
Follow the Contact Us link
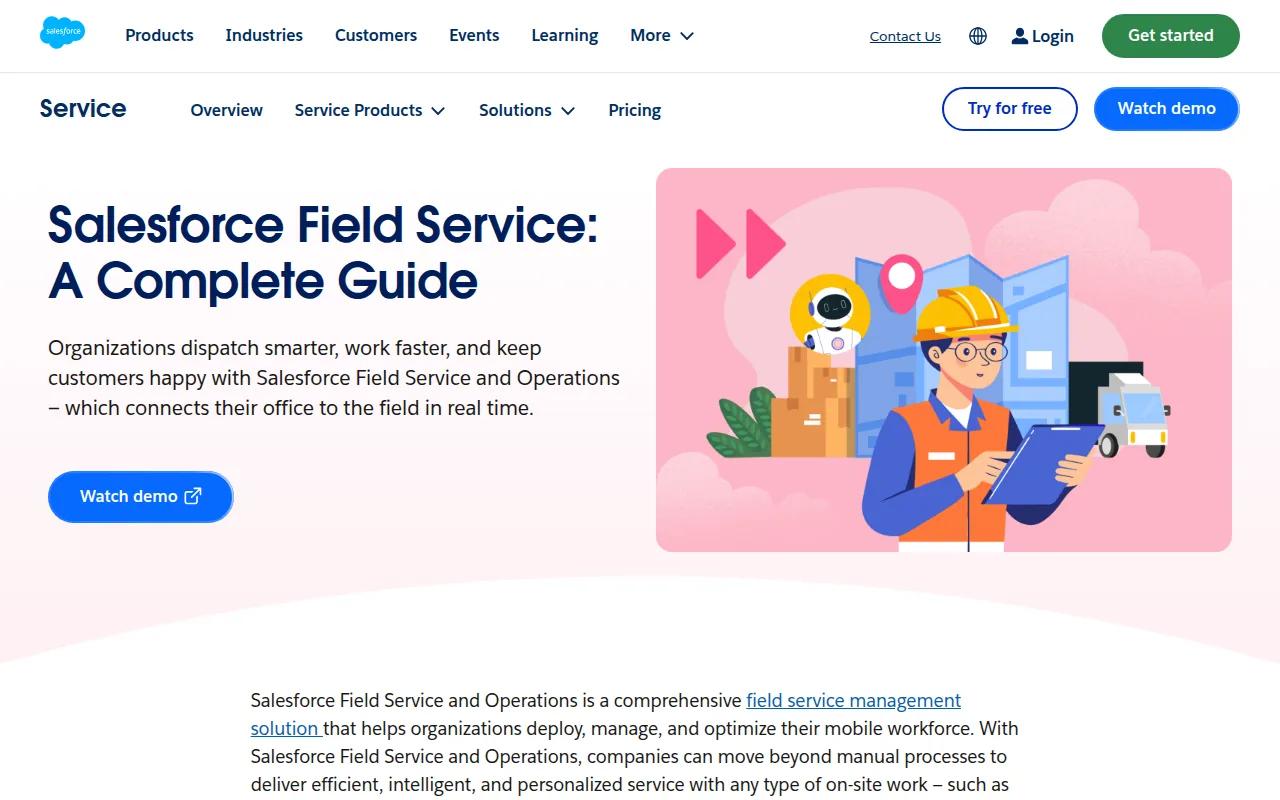pyautogui.click(x=905, y=36)
